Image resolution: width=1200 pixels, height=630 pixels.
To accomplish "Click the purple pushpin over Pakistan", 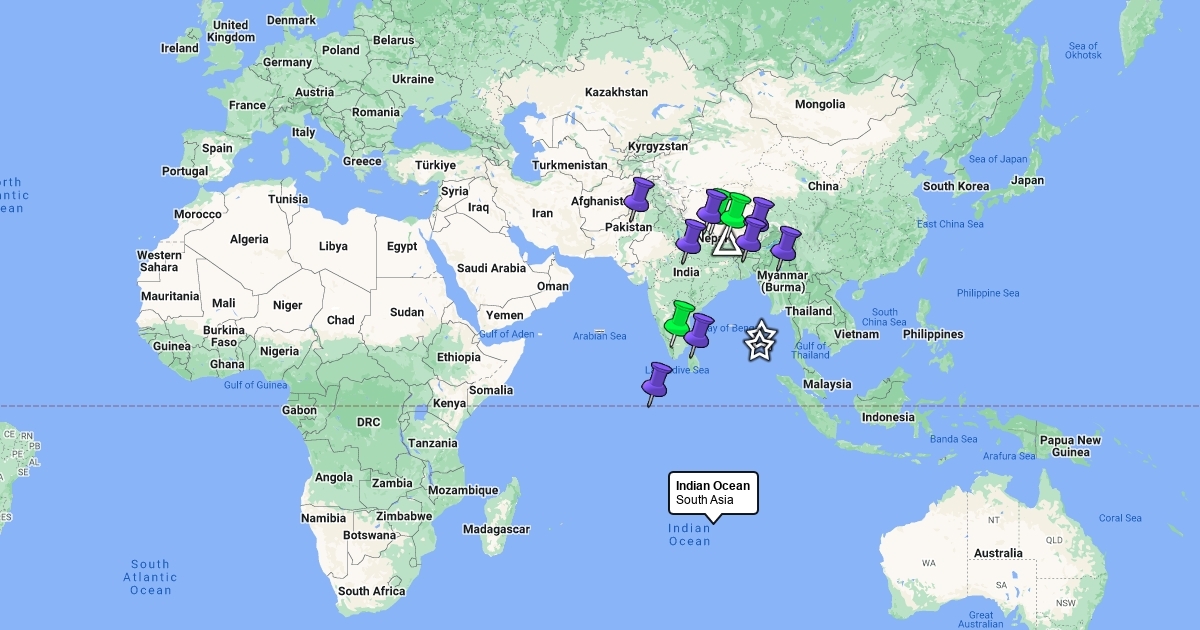I will (639, 194).
